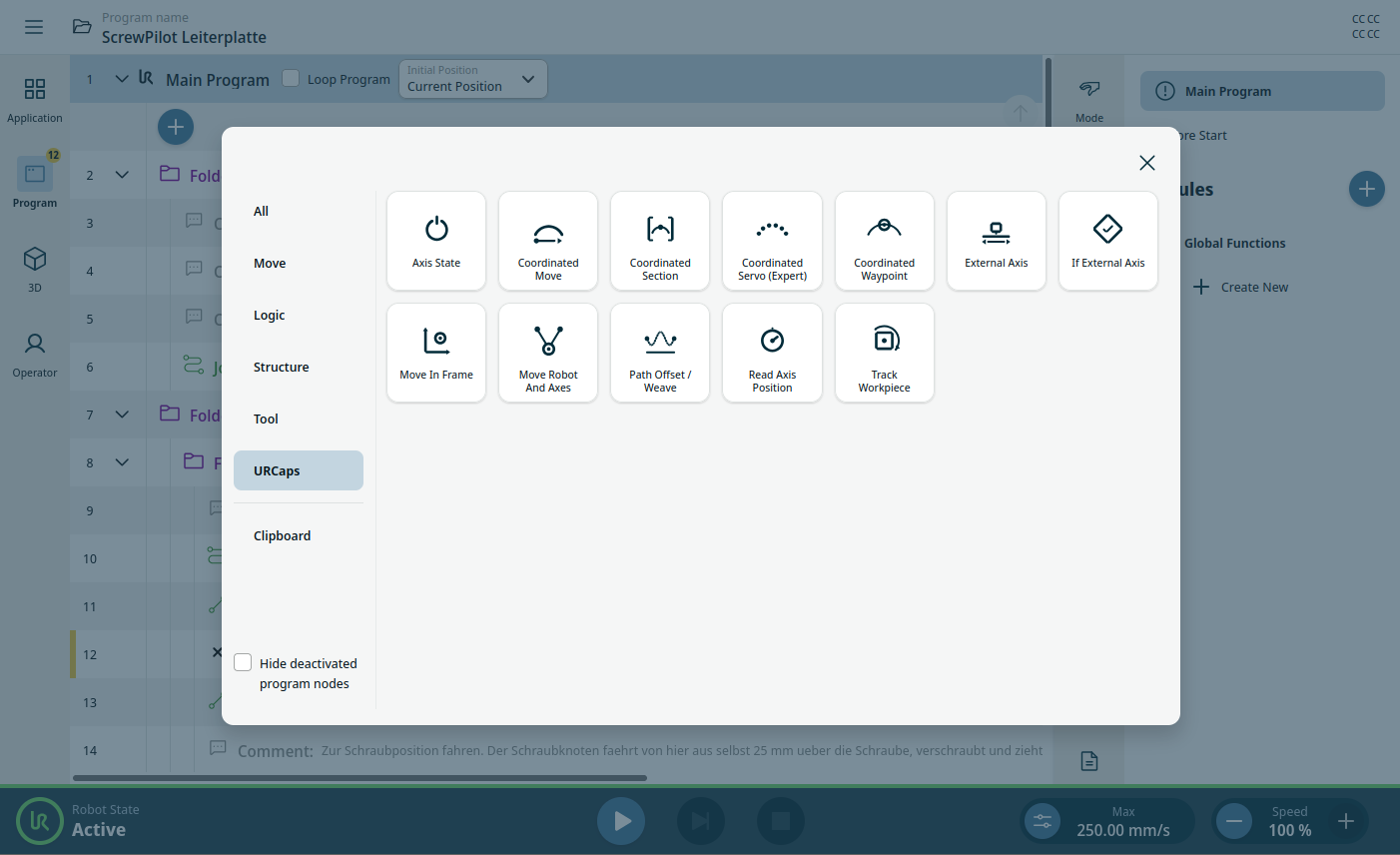Stop the program with stop button

click(x=781, y=821)
